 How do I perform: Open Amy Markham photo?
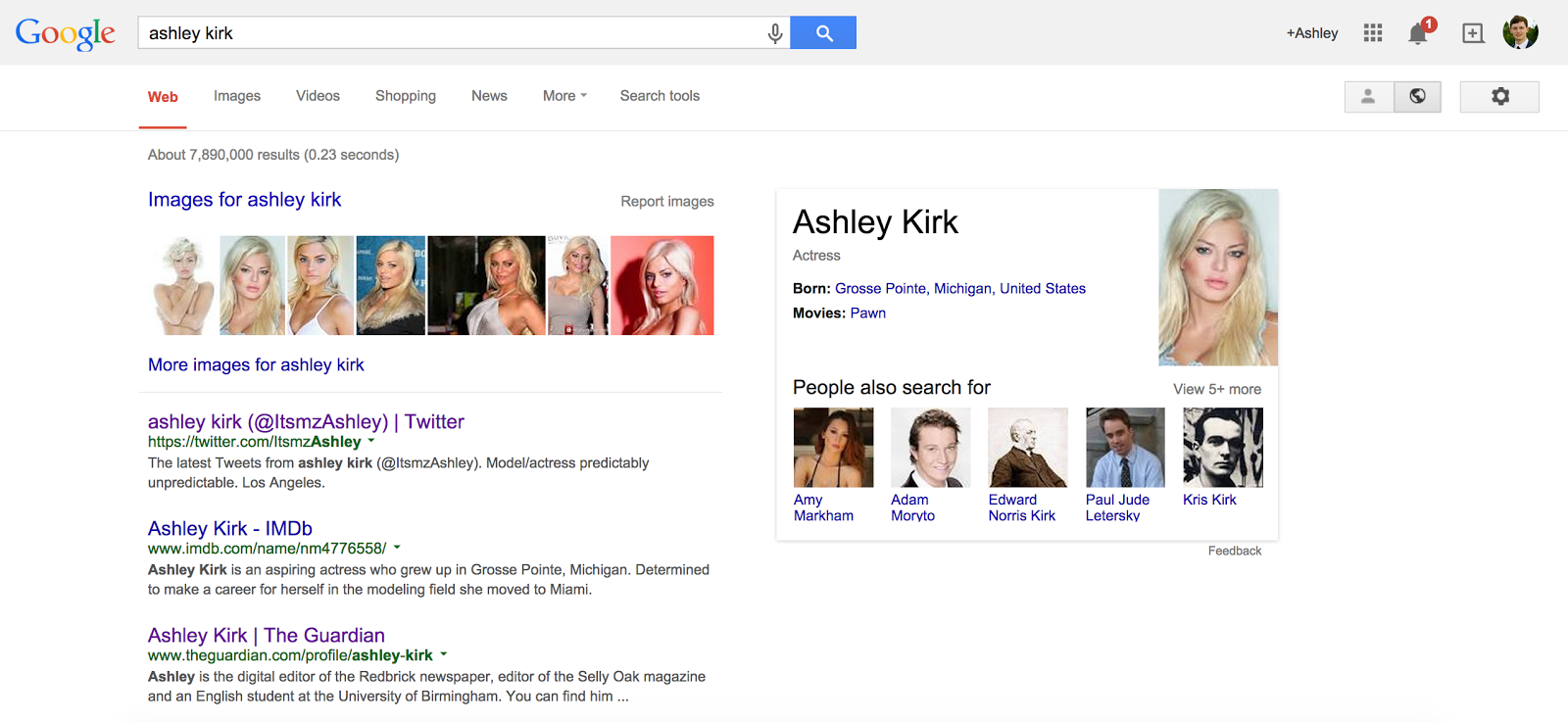point(833,448)
